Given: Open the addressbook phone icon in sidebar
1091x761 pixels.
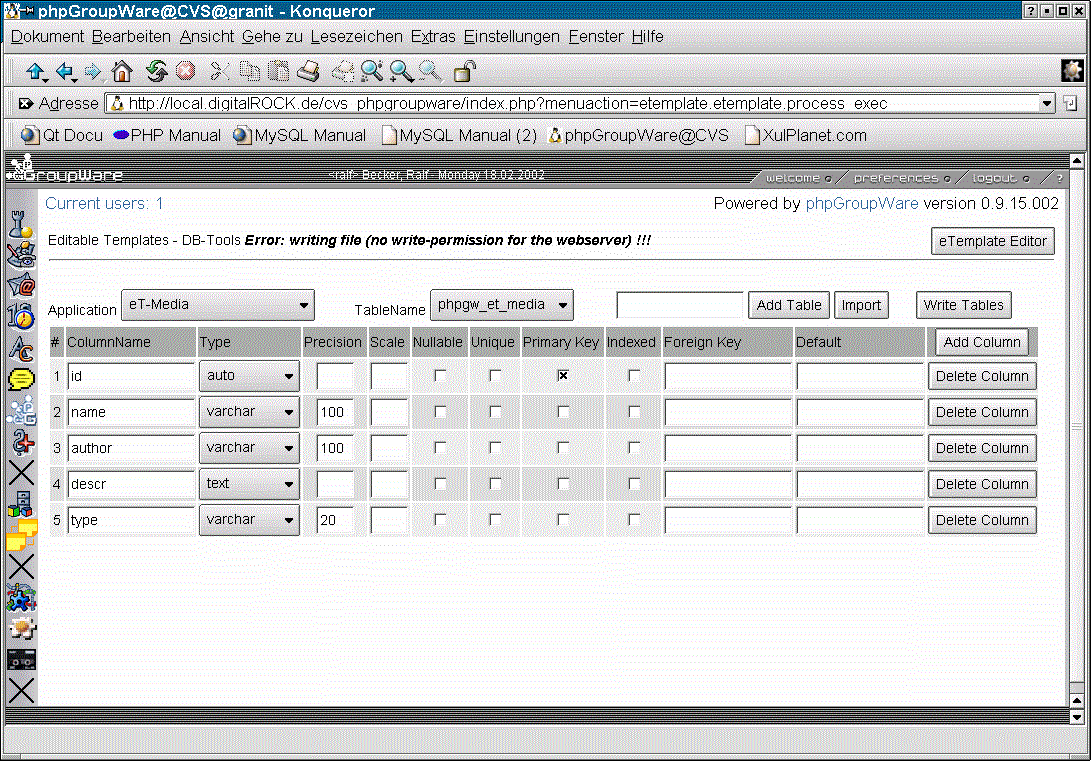Looking at the screenshot, I should (21, 254).
